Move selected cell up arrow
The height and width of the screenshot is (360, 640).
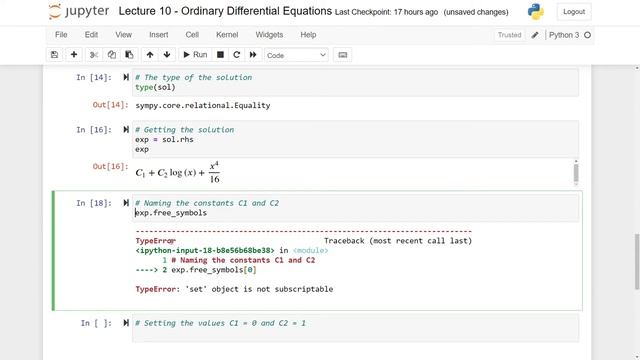point(150,55)
